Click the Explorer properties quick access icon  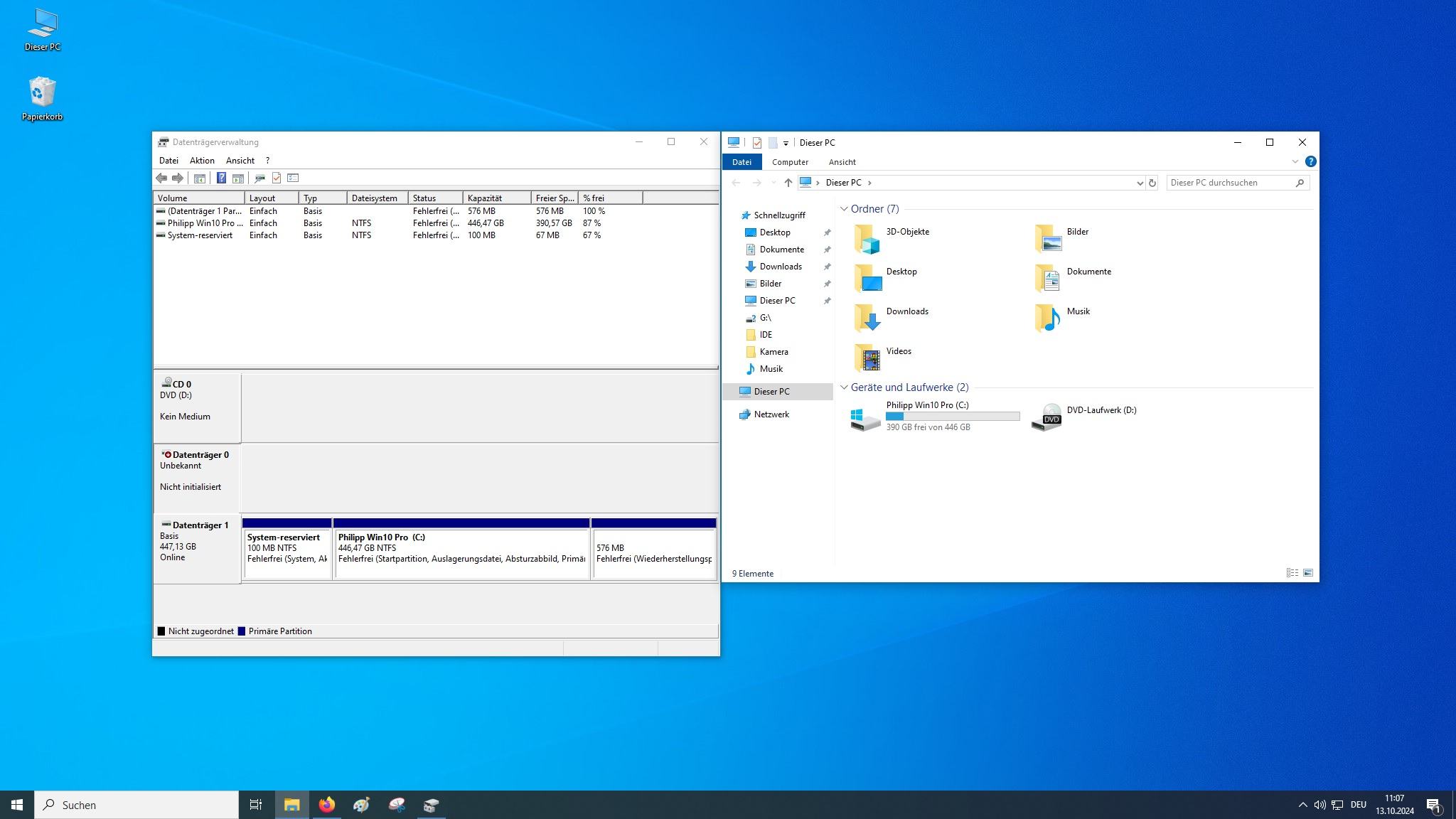point(757,143)
